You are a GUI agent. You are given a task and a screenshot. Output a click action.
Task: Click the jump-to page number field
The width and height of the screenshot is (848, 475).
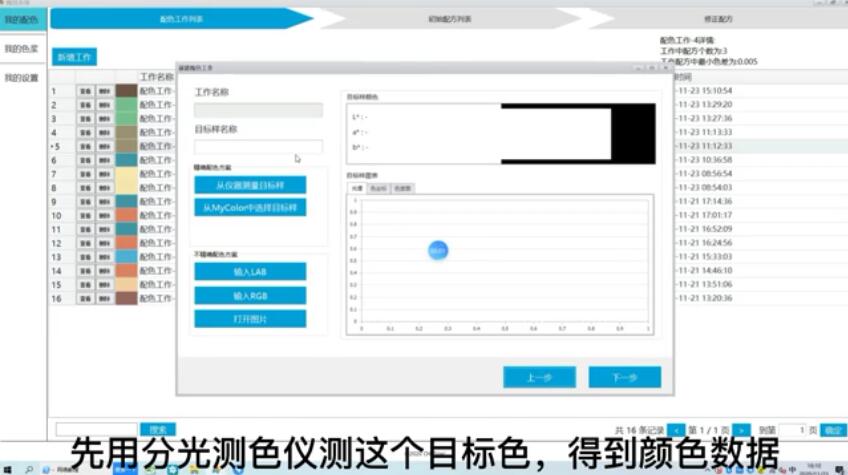[793, 431]
